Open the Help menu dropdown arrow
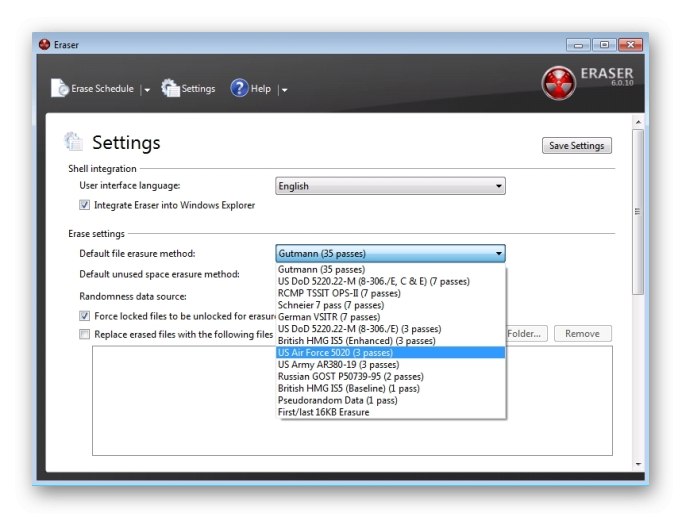Viewport: 681px width, 518px height. click(x=284, y=90)
